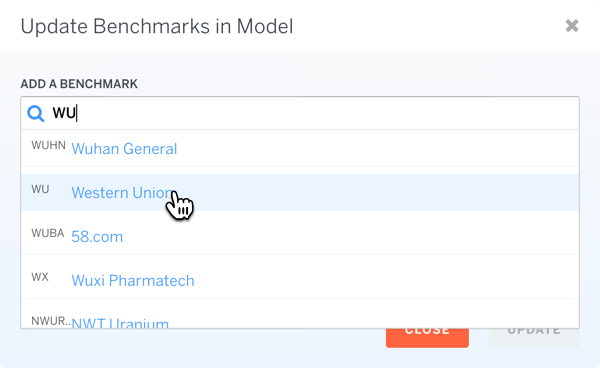Image resolution: width=600 pixels, height=368 pixels.
Task: Click empty area of 58.com row
Action: pyautogui.click(x=344, y=236)
